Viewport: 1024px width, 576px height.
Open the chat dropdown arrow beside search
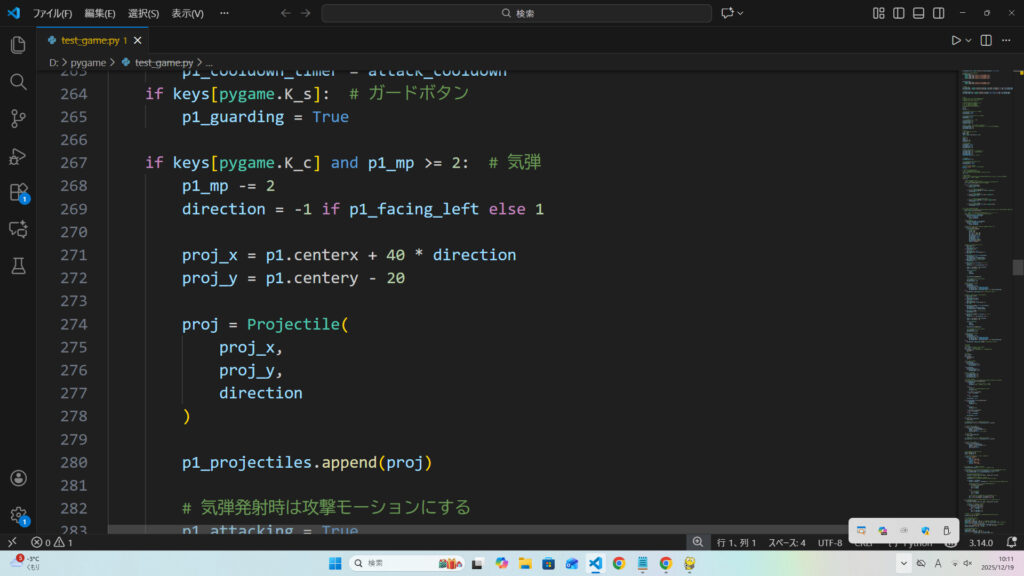[x=741, y=13]
